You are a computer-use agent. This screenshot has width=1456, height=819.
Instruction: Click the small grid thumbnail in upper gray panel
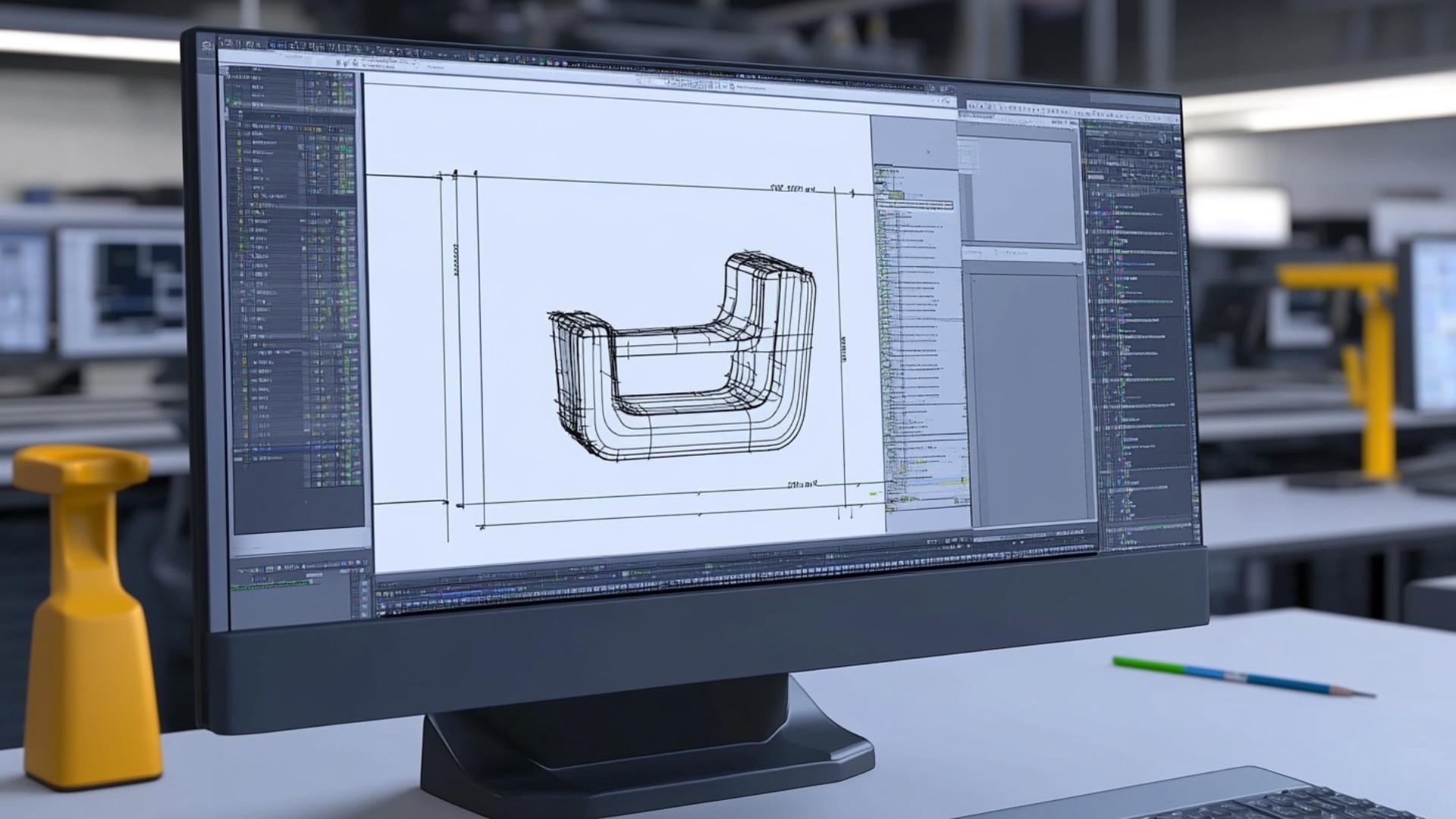(968, 155)
